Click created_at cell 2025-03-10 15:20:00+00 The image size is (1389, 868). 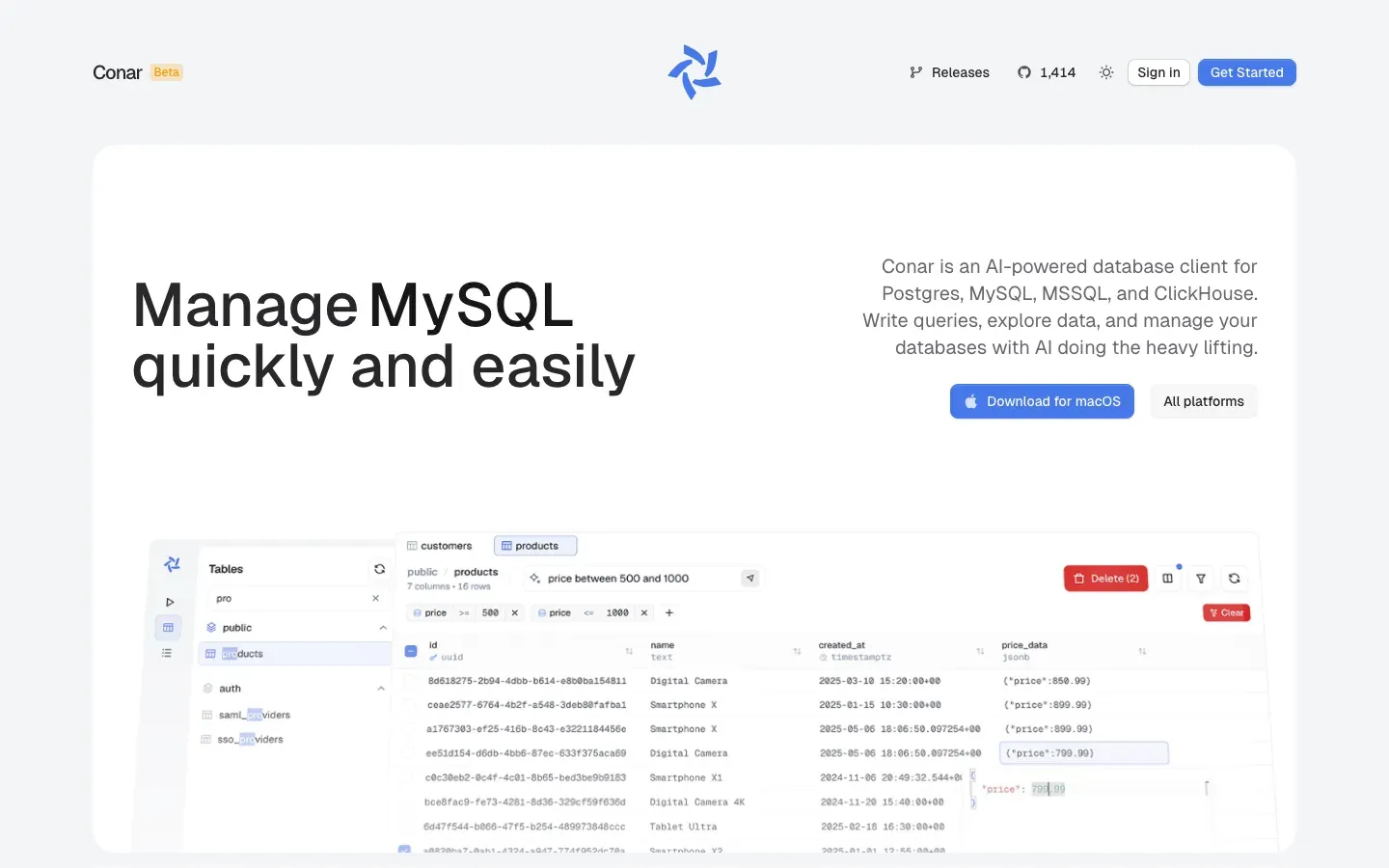(880, 681)
